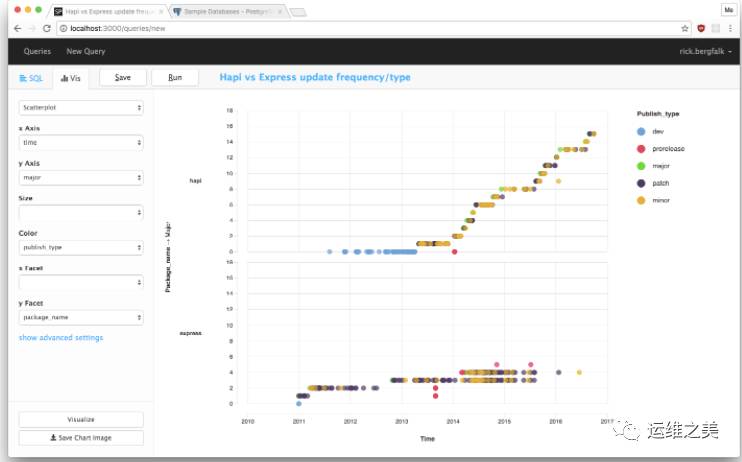Screen dimensions: 742x462
Task: Click the Package_name y-axis title
Action: pyautogui.click(x=168, y=256)
